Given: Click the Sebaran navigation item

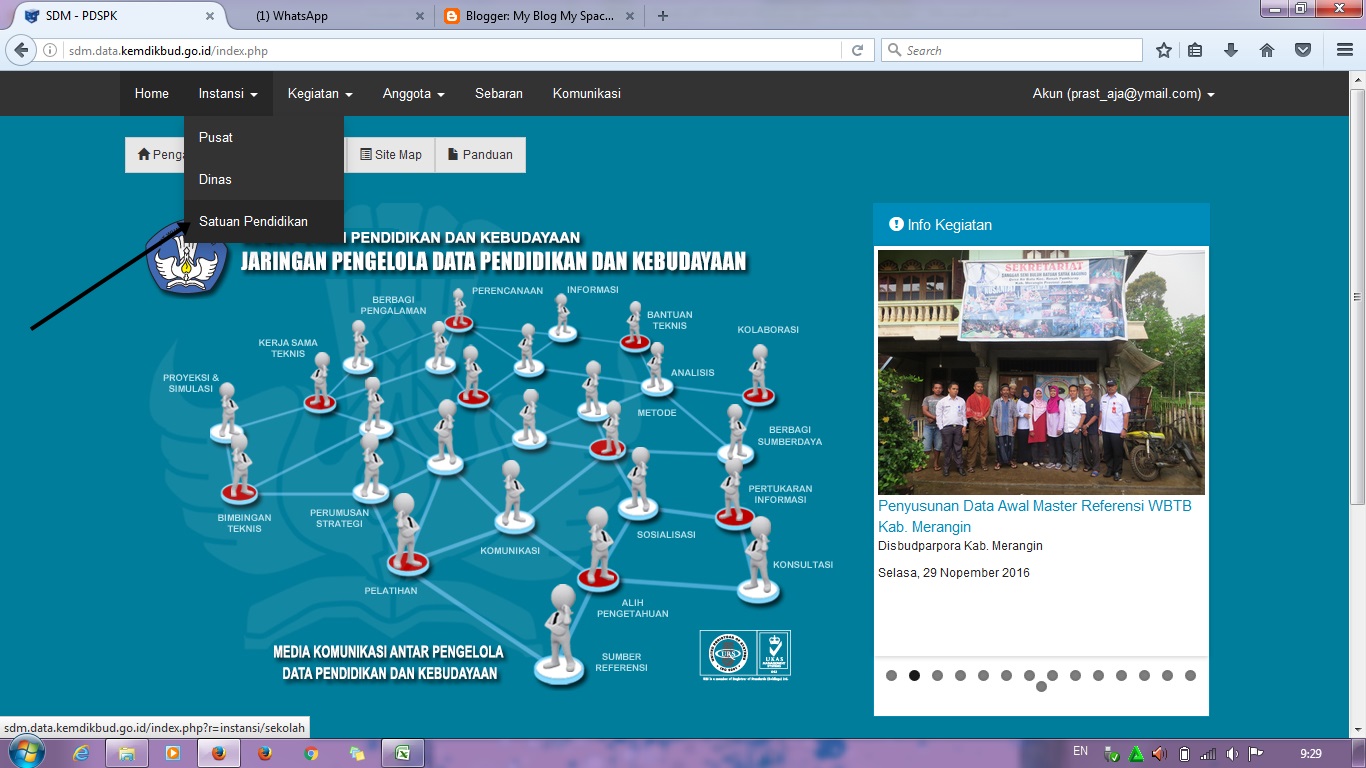Looking at the screenshot, I should [499, 93].
